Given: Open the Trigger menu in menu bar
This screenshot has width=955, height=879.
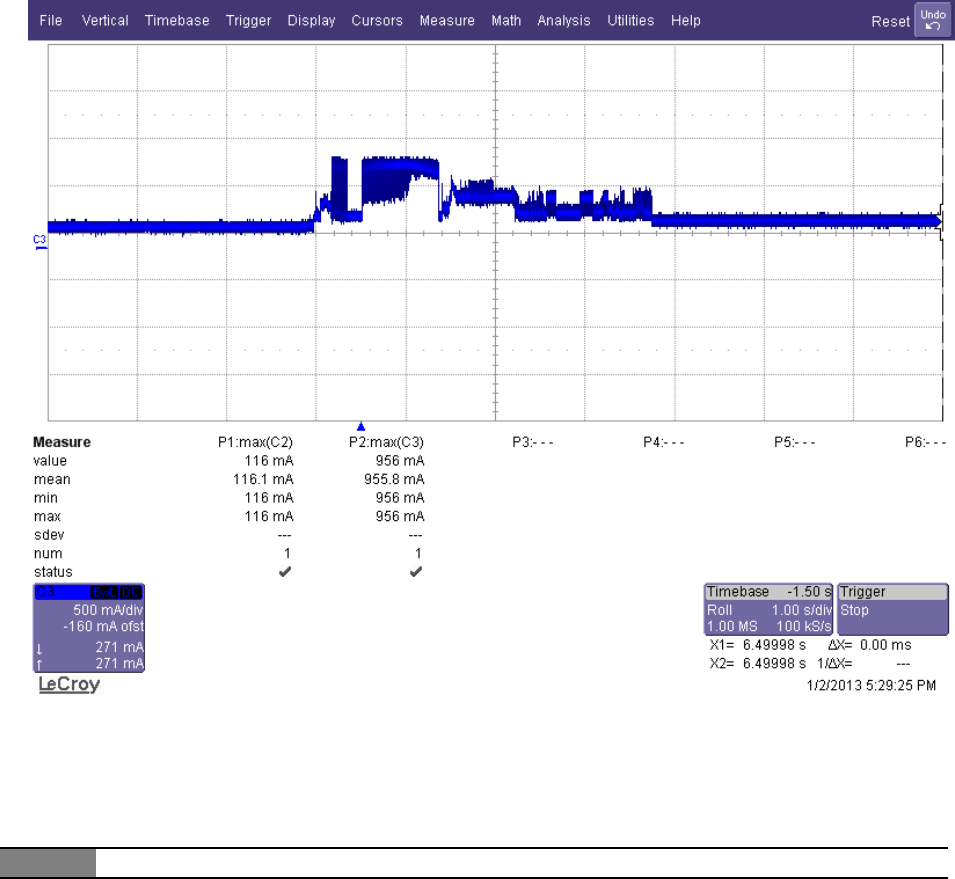Looking at the screenshot, I should (x=250, y=20).
